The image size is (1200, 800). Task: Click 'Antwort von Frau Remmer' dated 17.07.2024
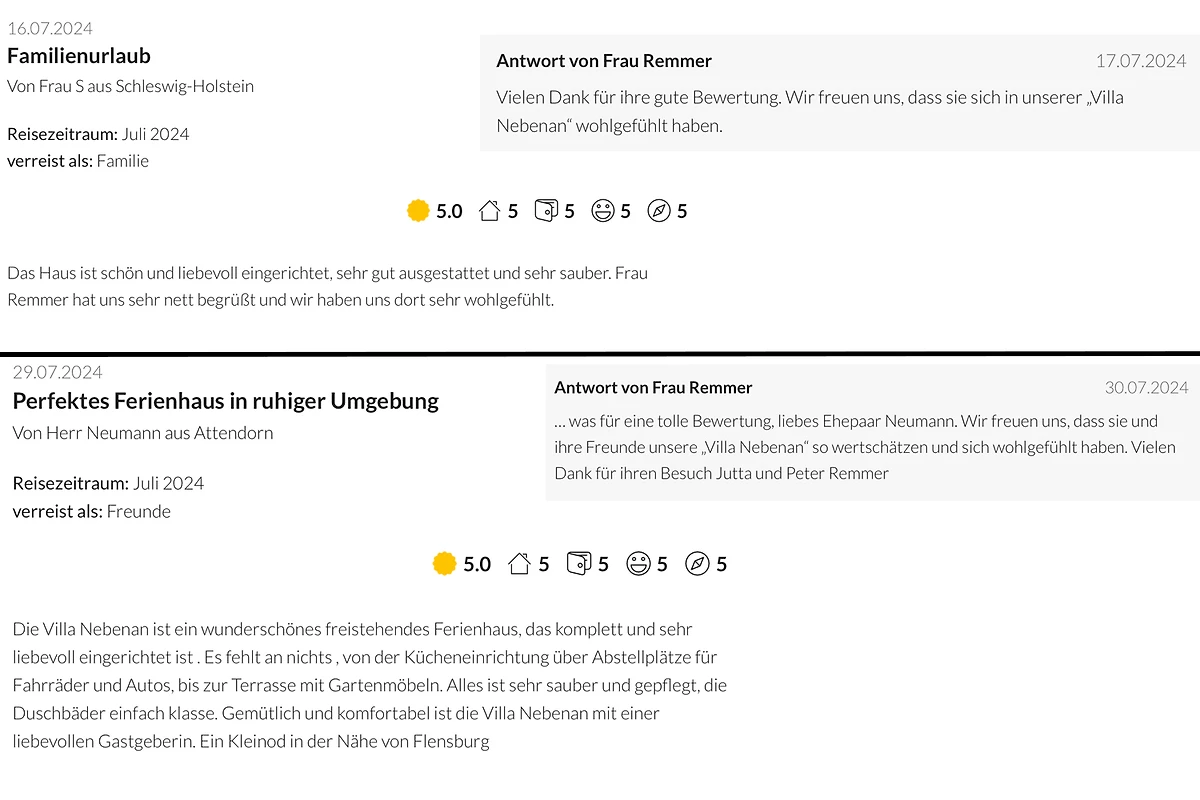pos(604,61)
